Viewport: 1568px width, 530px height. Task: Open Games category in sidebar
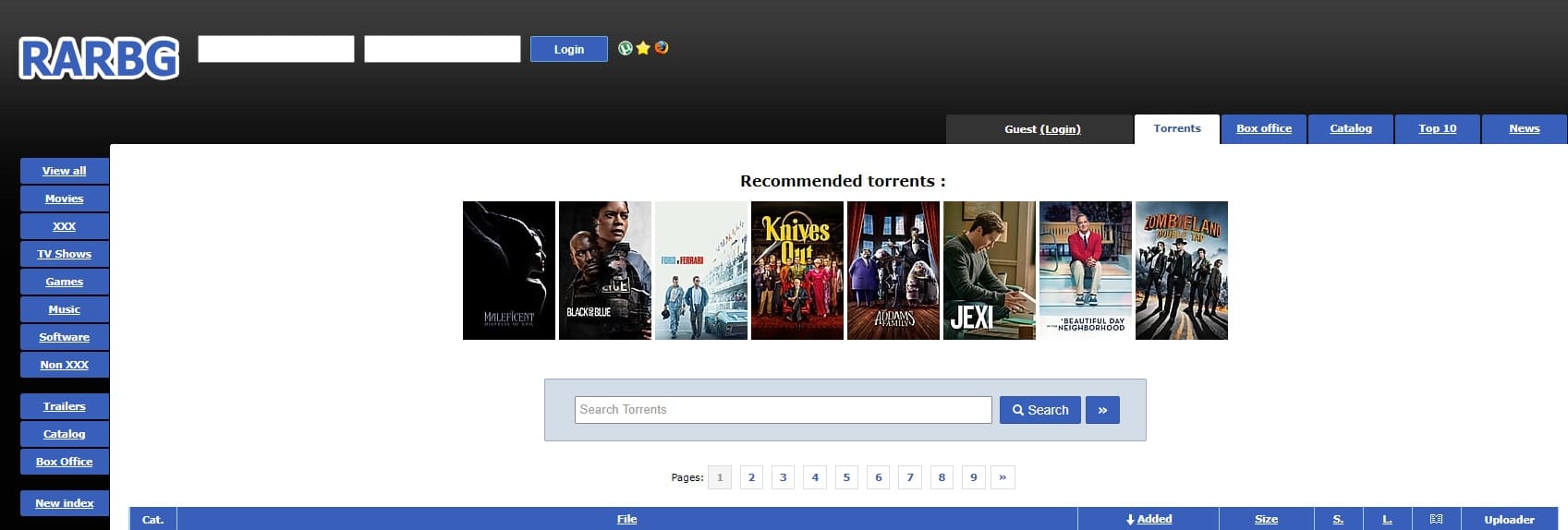(65, 282)
